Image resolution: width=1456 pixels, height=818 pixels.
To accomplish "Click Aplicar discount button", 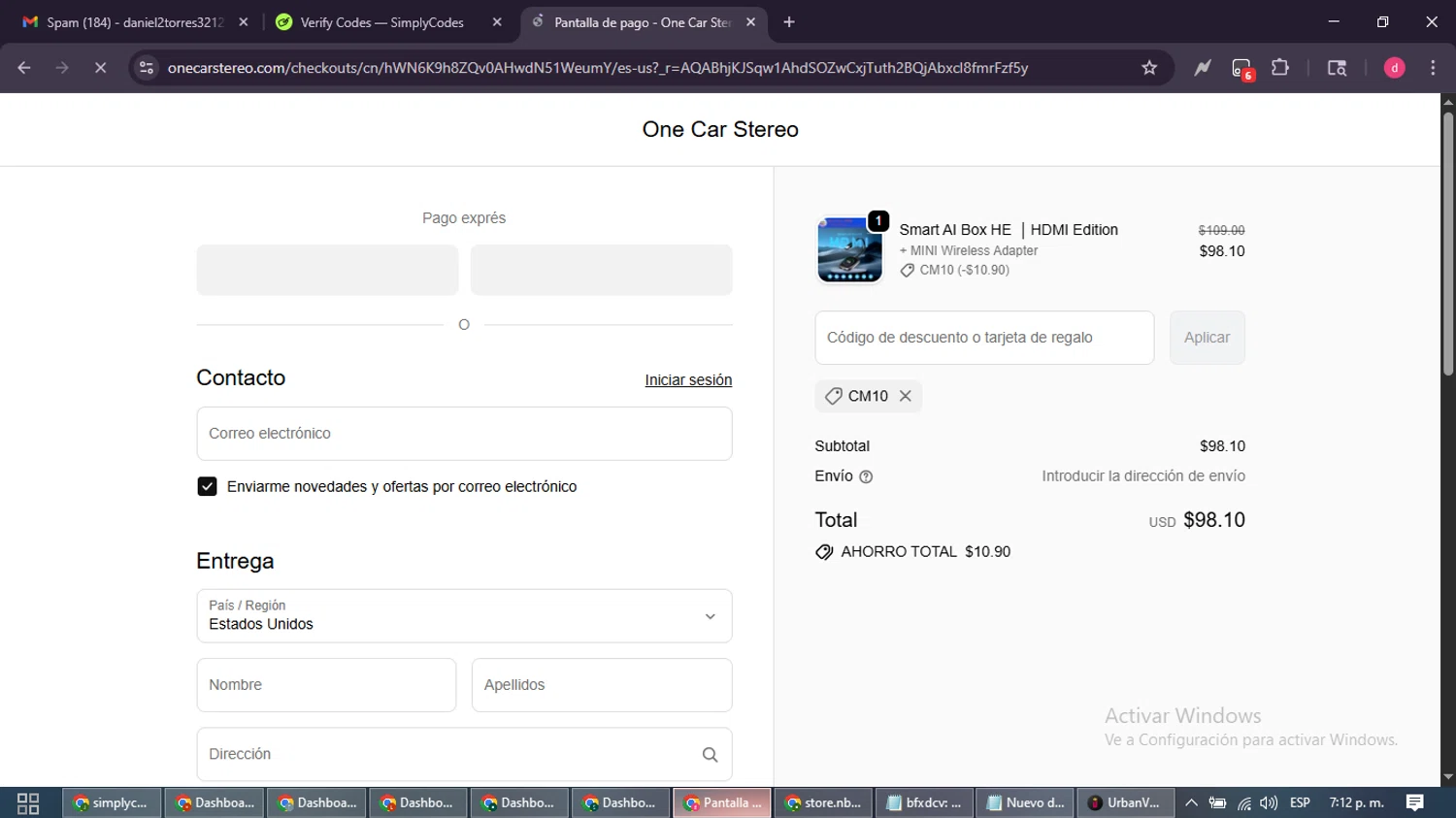I will [1207, 338].
